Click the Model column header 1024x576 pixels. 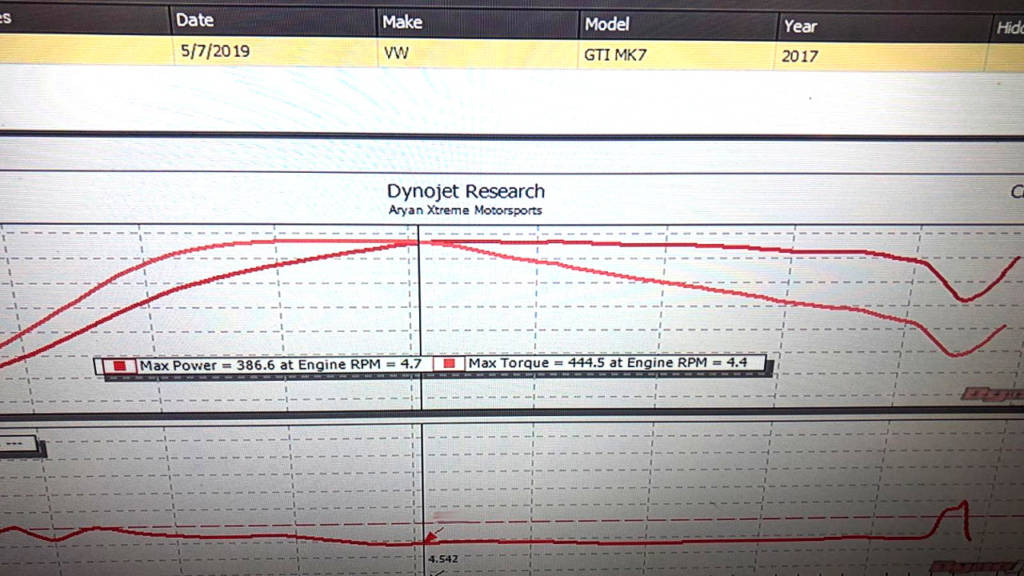[607, 24]
